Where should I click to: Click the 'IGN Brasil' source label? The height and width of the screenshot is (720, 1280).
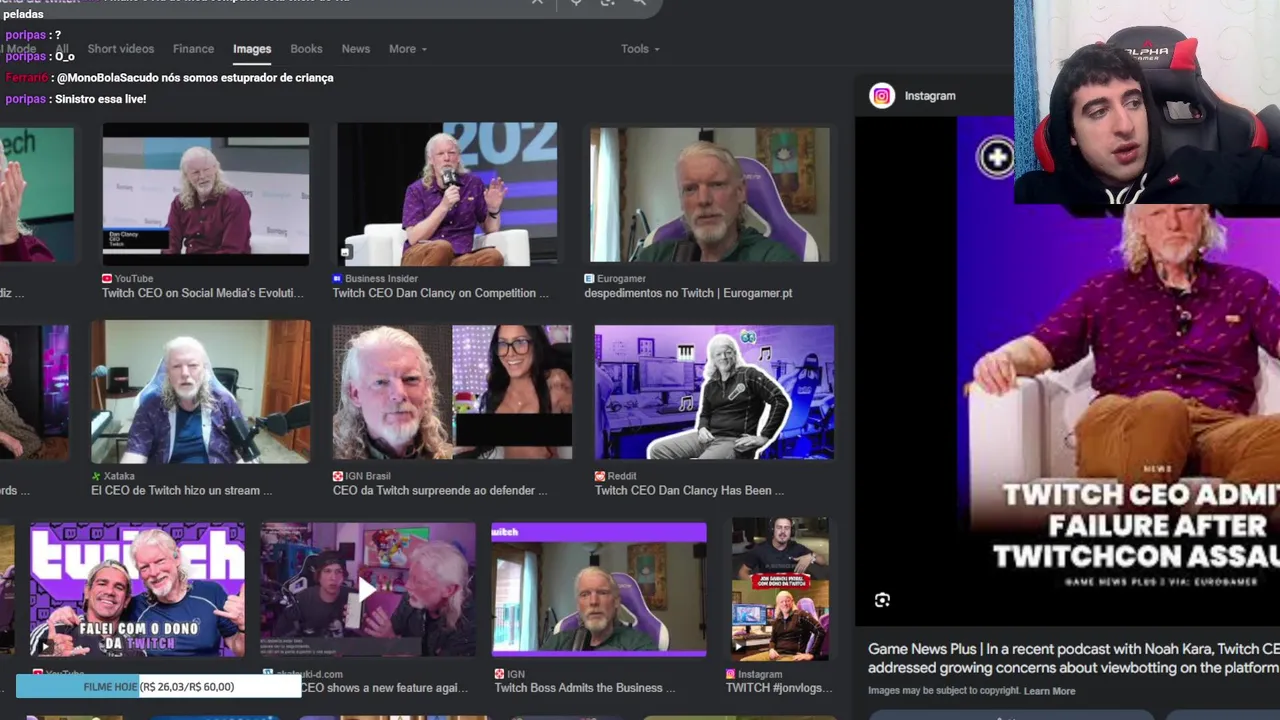pos(367,476)
